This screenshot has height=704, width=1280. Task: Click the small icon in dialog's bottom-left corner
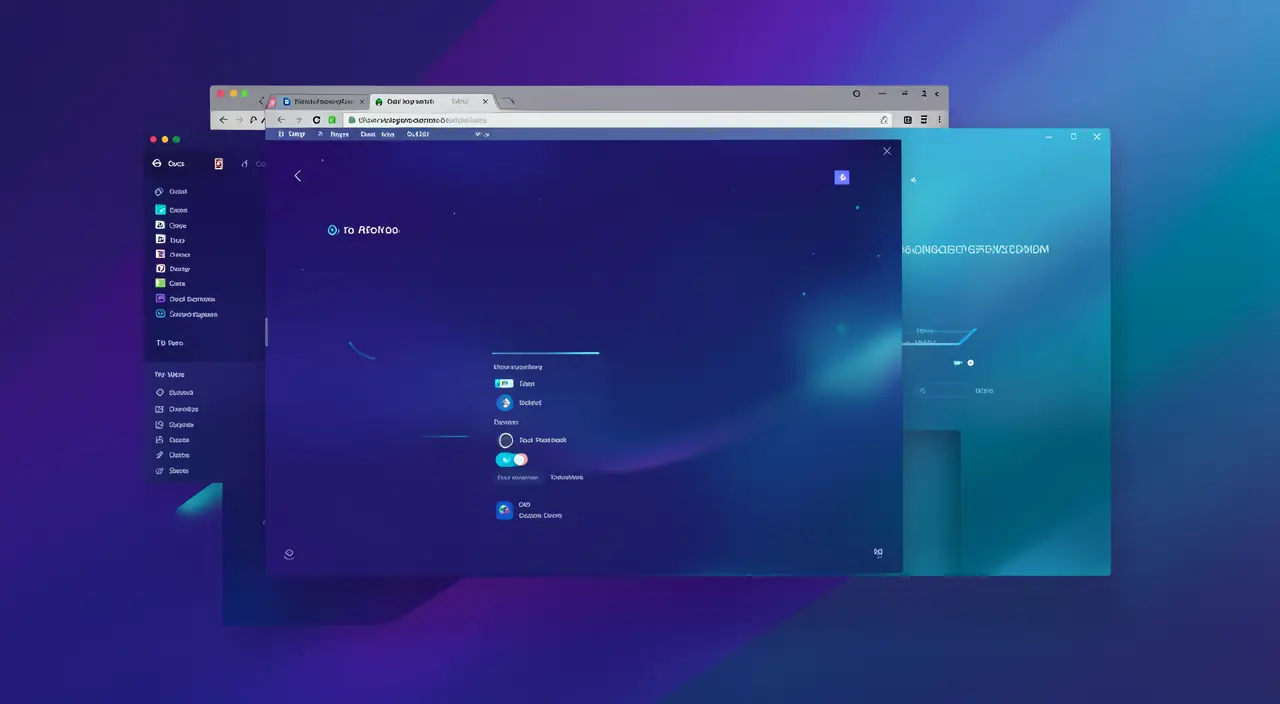[x=289, y=553]
